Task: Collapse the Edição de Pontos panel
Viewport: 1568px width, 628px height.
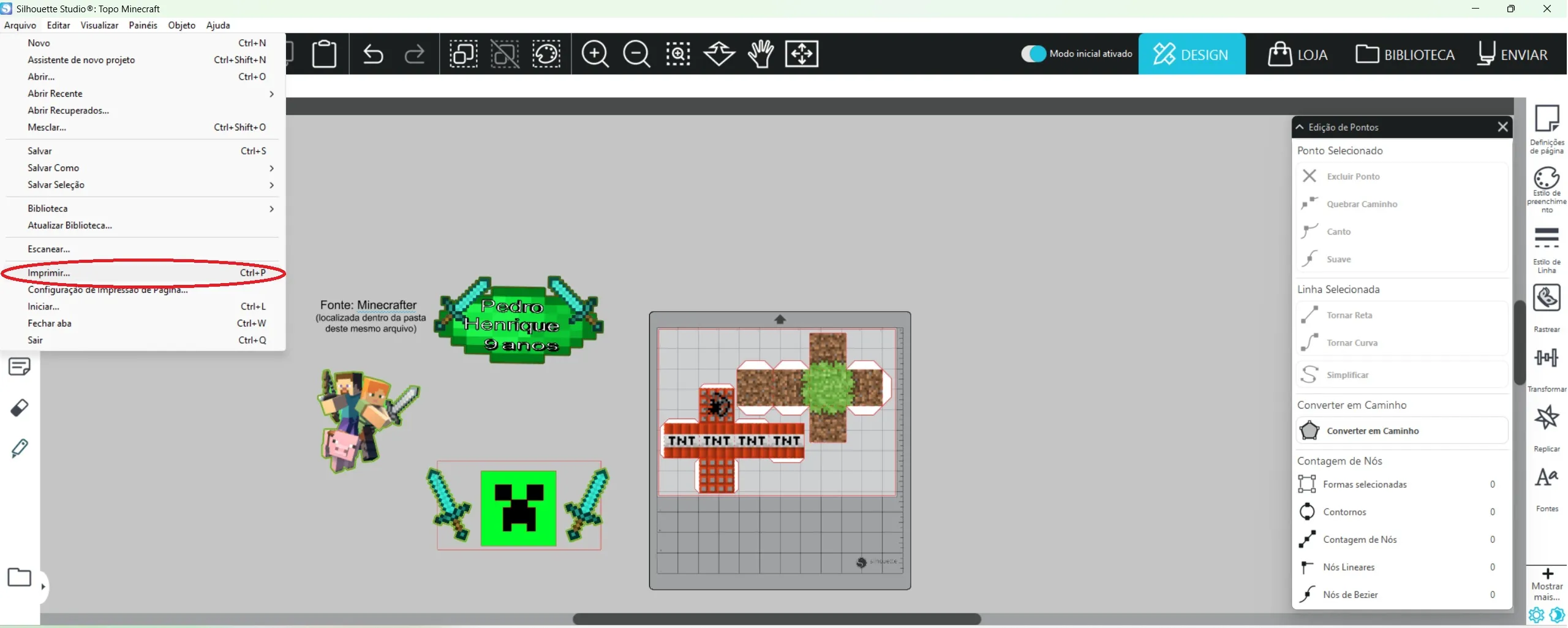Action: [1300, 127]
